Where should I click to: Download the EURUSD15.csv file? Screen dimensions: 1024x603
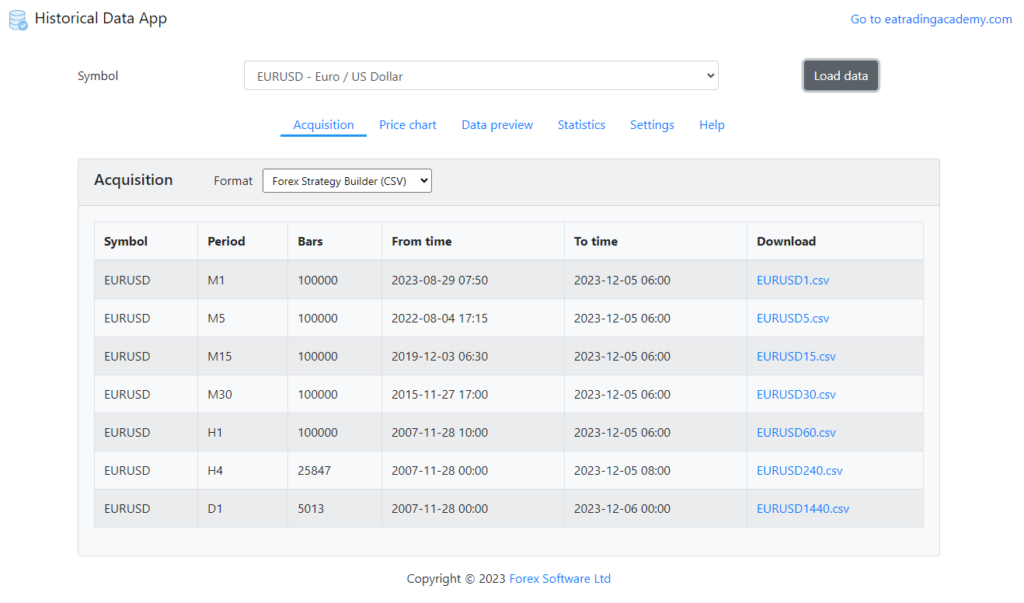click(x=795, y=356)
